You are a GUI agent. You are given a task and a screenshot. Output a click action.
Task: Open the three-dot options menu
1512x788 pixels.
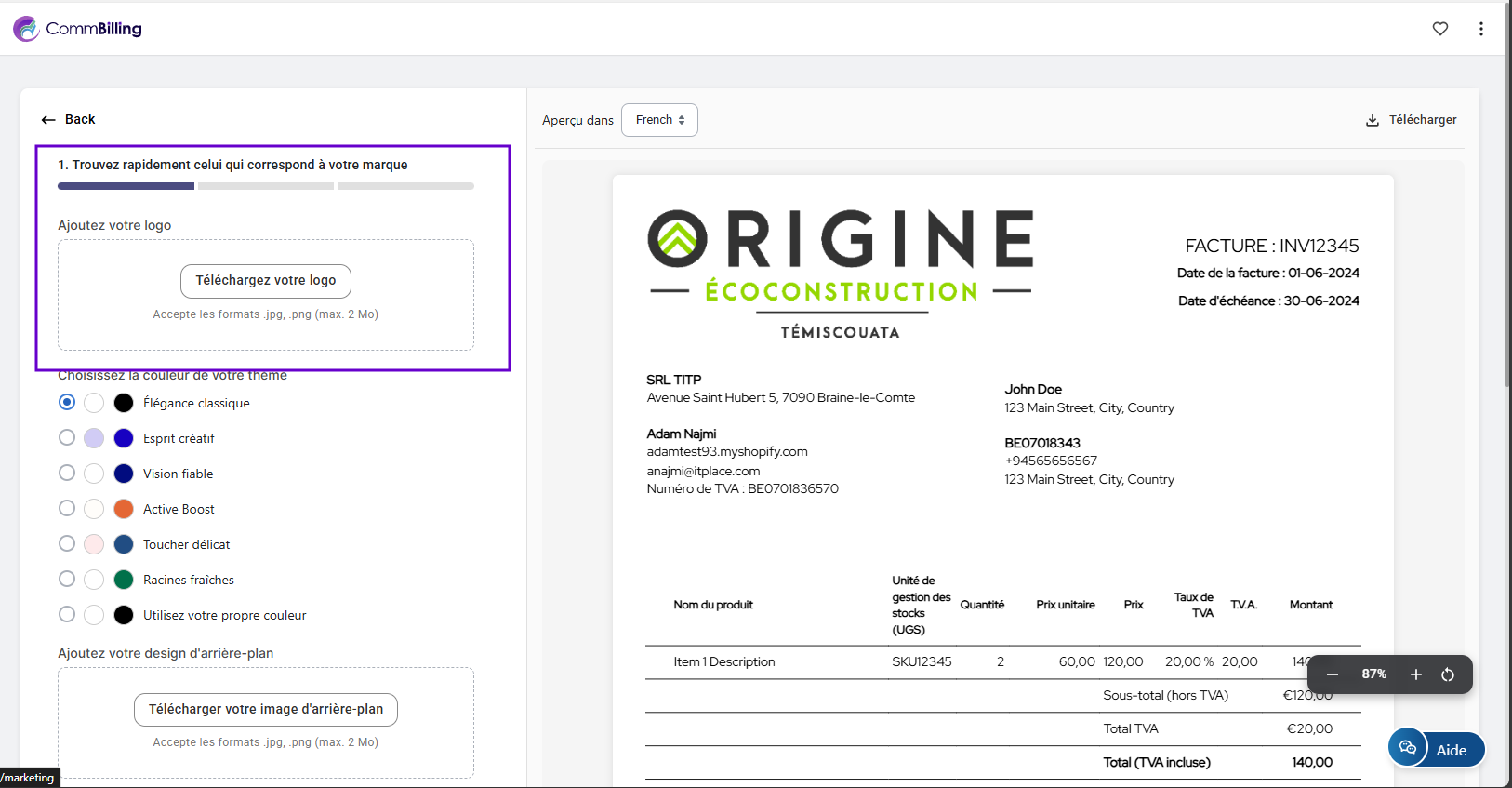pyautogui.click(x=1480, y=29)
